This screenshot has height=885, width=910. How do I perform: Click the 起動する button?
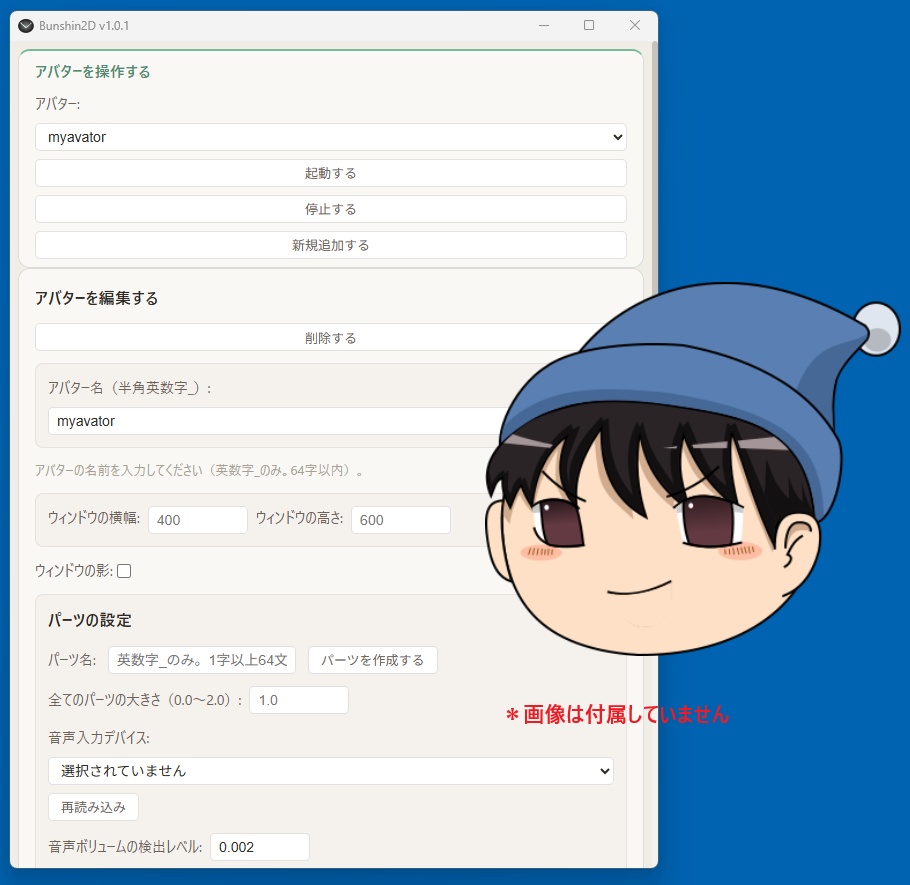click(x=331, y=173)
